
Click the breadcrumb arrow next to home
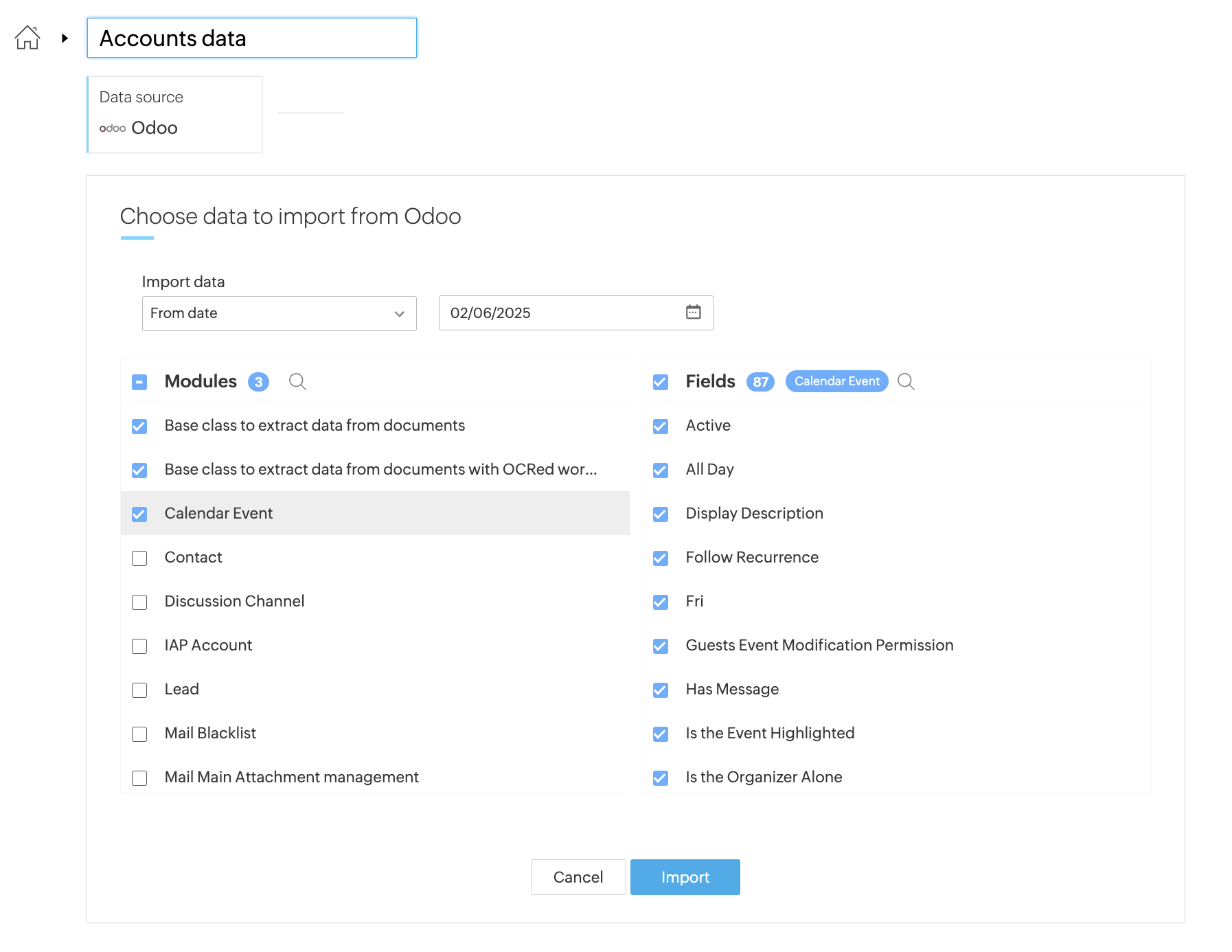[x=65, y=38]
